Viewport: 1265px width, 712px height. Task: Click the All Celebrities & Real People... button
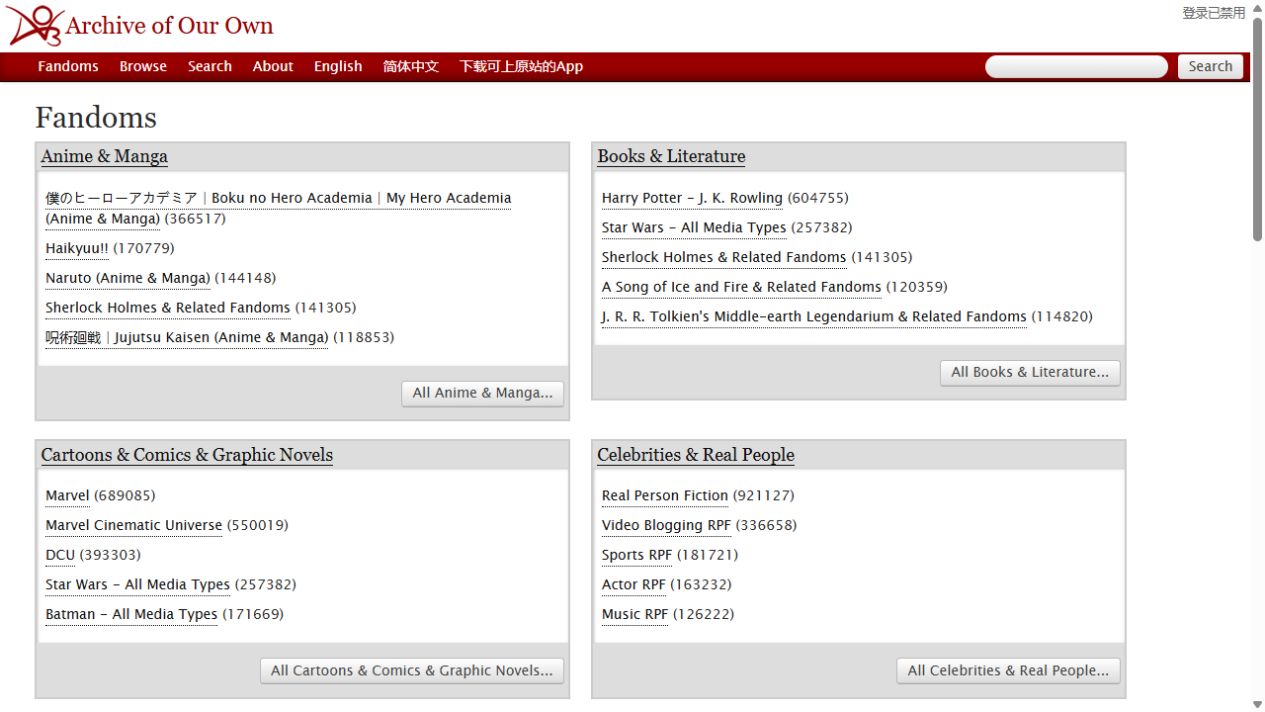(1008, 671)
